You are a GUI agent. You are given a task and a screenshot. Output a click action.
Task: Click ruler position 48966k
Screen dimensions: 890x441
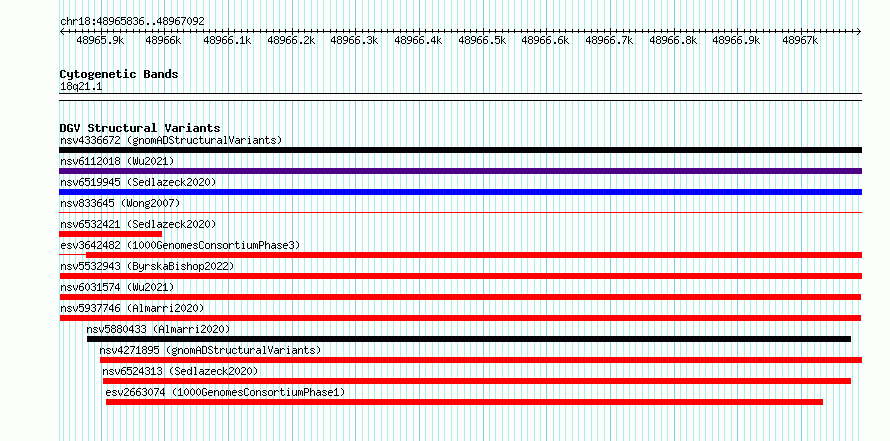[163, 40]
